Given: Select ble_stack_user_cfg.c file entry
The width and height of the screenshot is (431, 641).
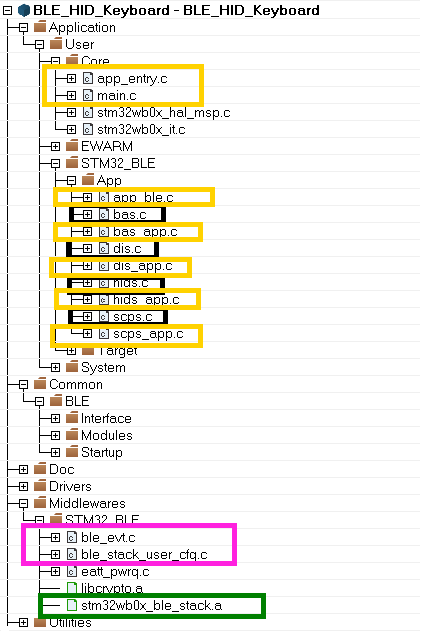Looking at the screenshot, I should pos(144,555).
